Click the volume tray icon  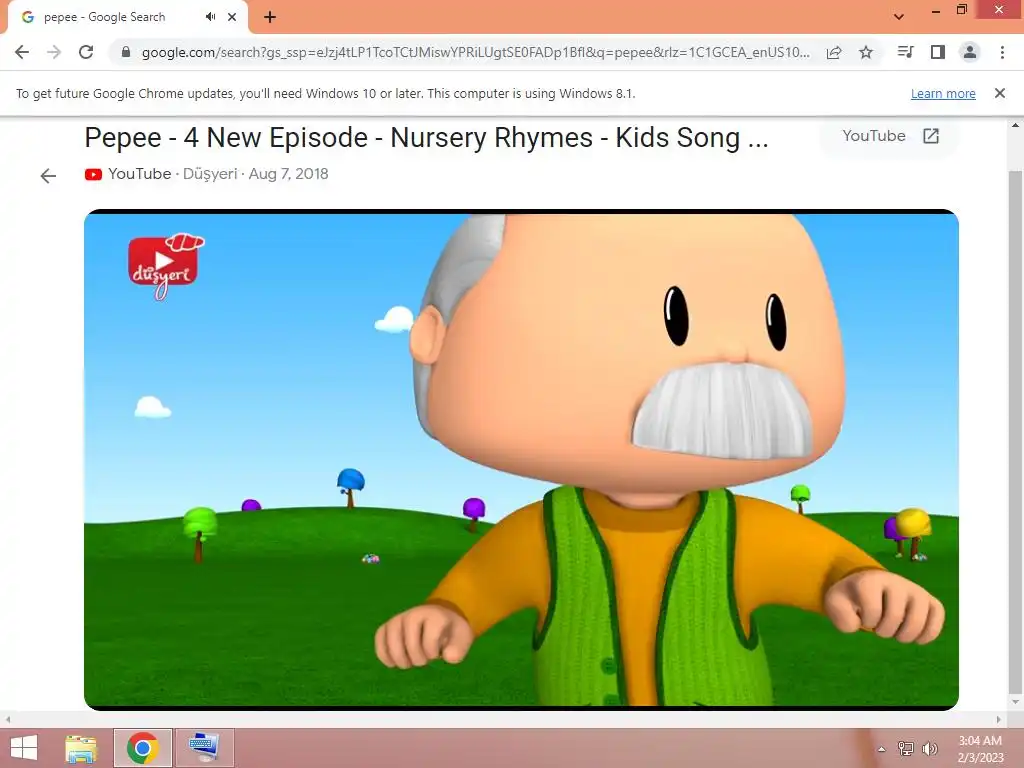(929, 748)
